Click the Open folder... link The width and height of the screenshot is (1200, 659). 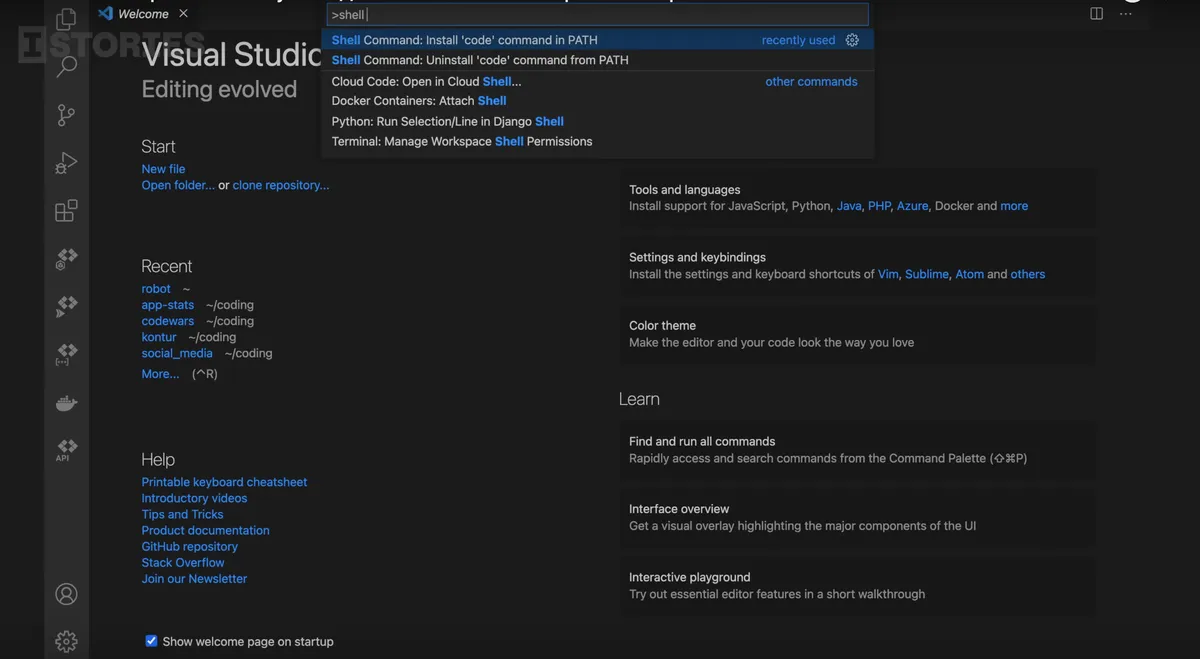pyautogui.click(x=178, y=185)
